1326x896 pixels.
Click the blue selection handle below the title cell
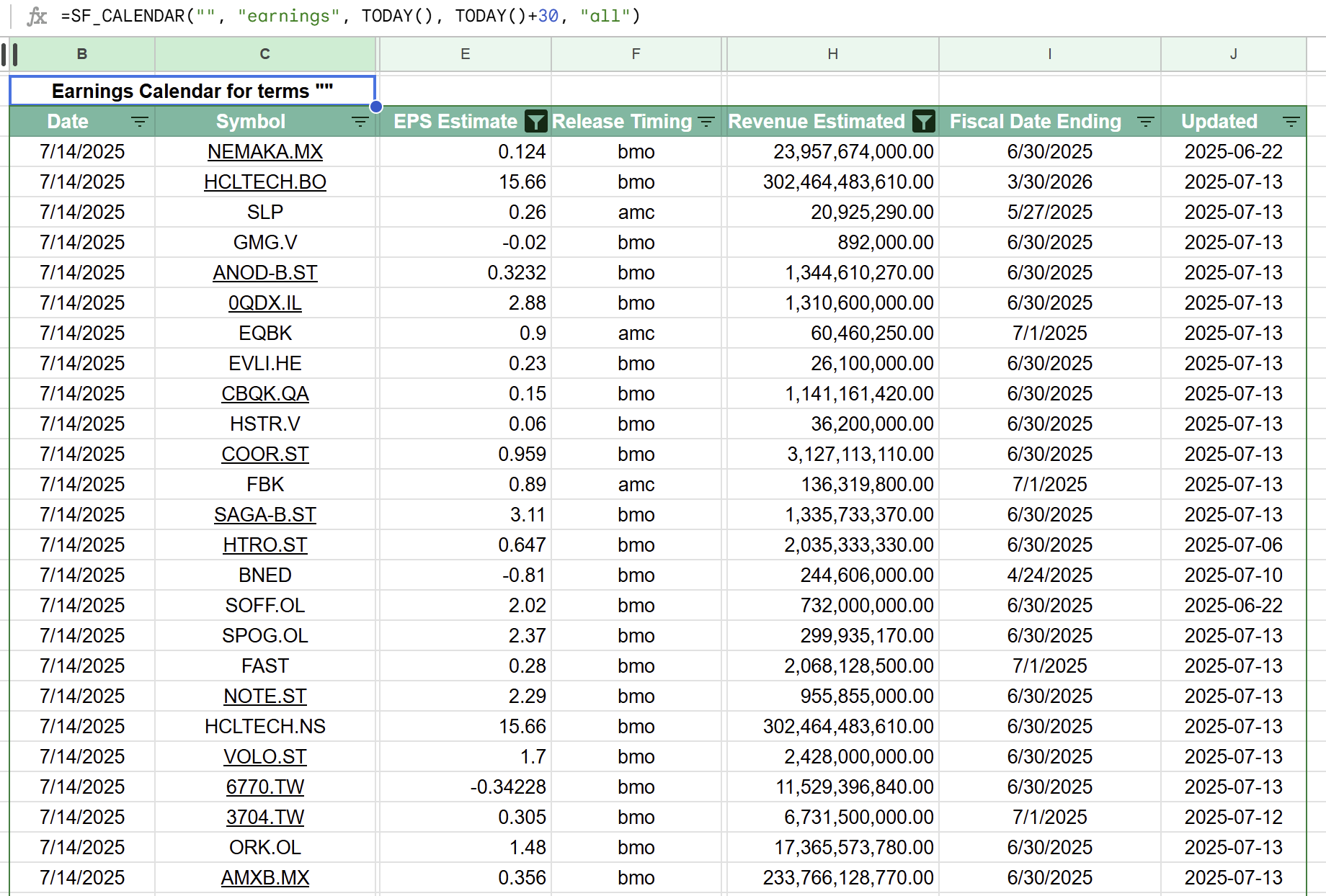tap(375, 107)
